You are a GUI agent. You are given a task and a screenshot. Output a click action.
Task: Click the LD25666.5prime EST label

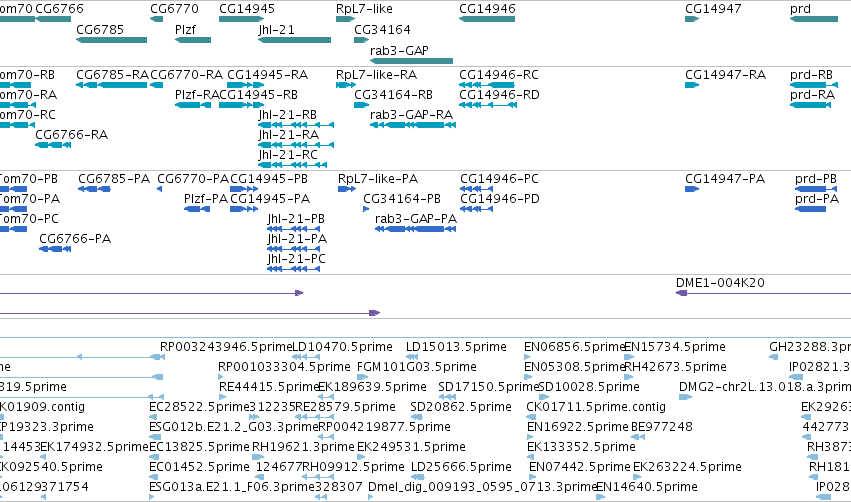tap(461, 467)
